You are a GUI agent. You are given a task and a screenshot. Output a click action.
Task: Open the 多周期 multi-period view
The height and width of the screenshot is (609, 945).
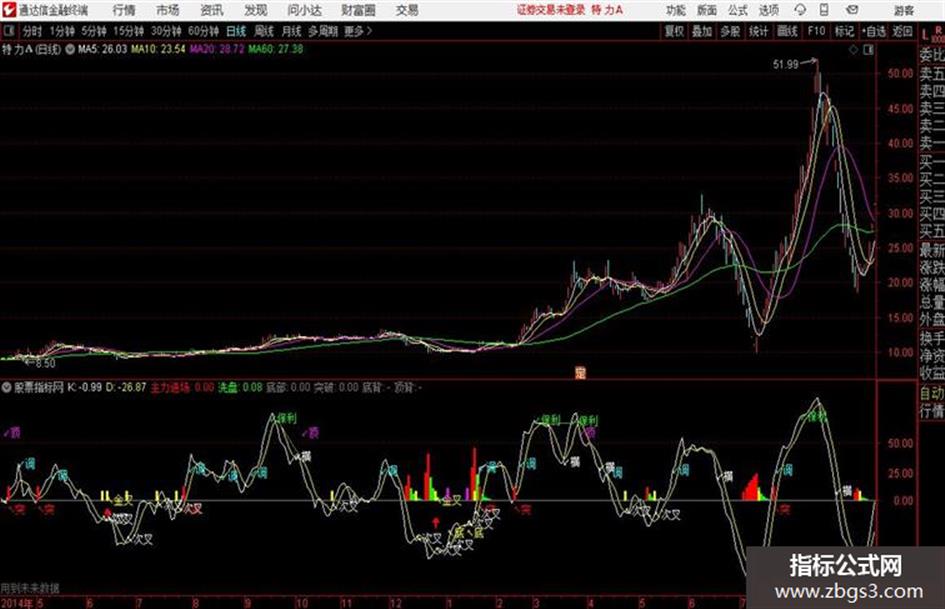click(323, 31)
